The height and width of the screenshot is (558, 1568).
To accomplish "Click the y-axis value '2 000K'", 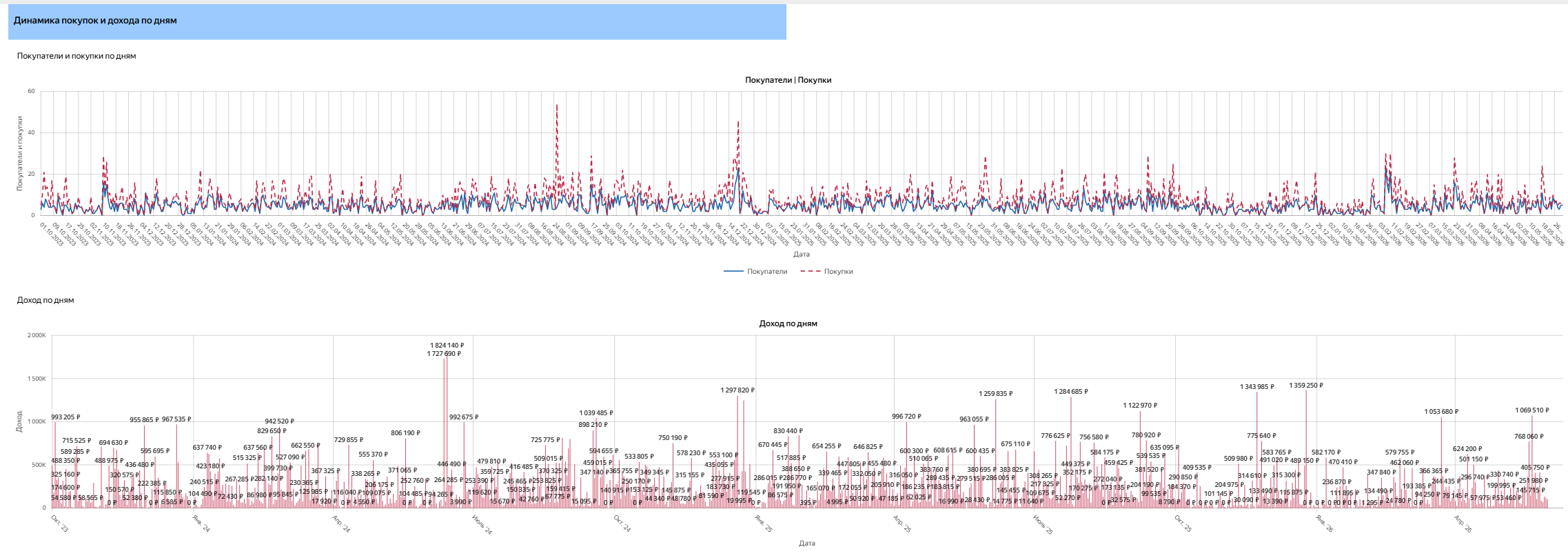I will (x=37, y=336).
